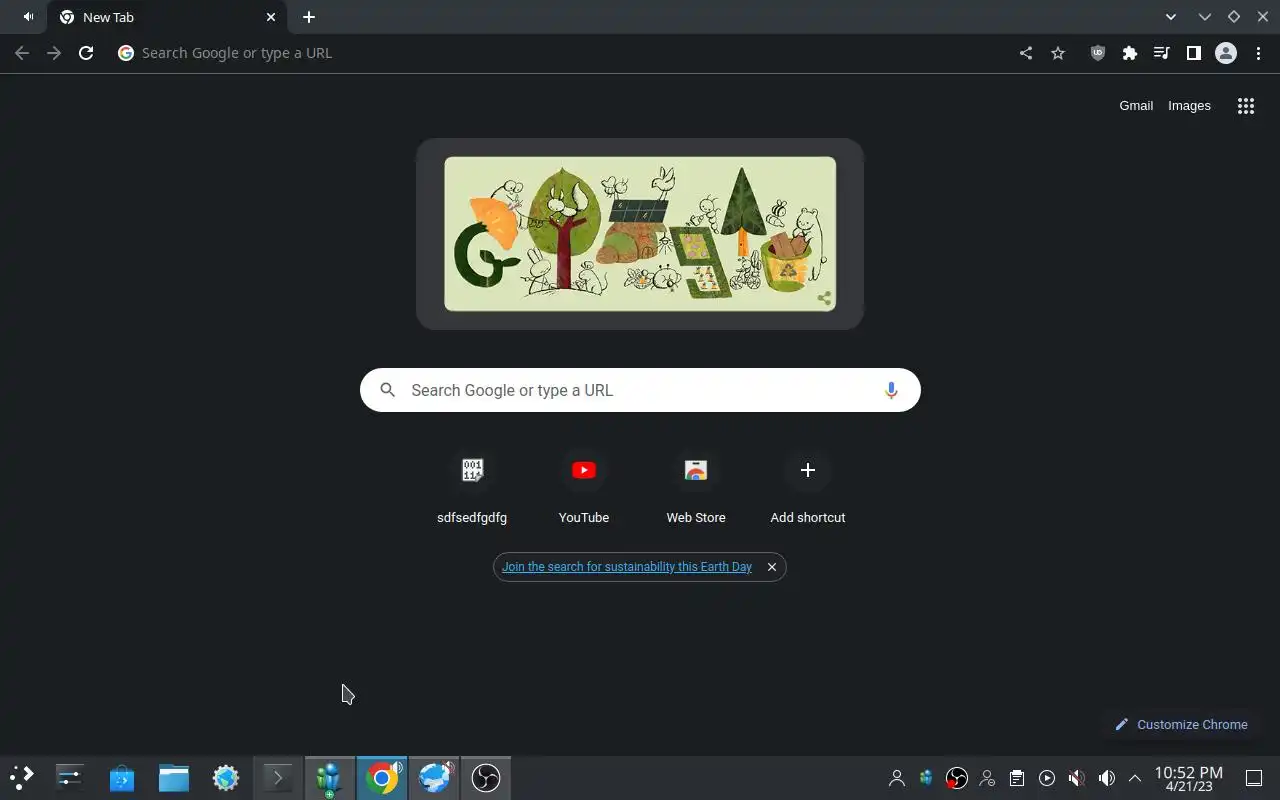Focus the address bar URL field
This screenshot has height=800, width=1280.
[560, 53]
